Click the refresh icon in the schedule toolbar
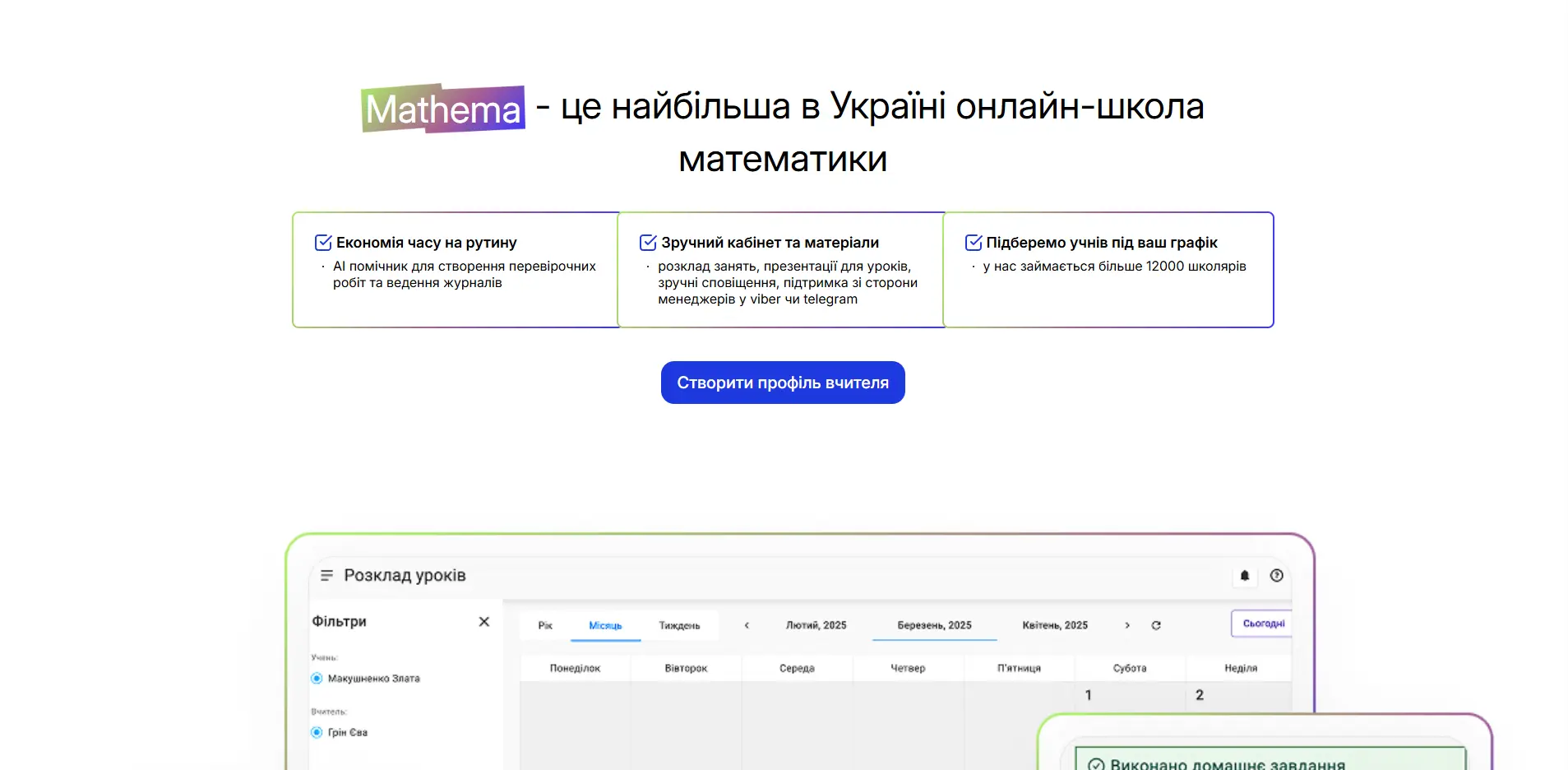The image size is (1568, 770). point(1156,624)
